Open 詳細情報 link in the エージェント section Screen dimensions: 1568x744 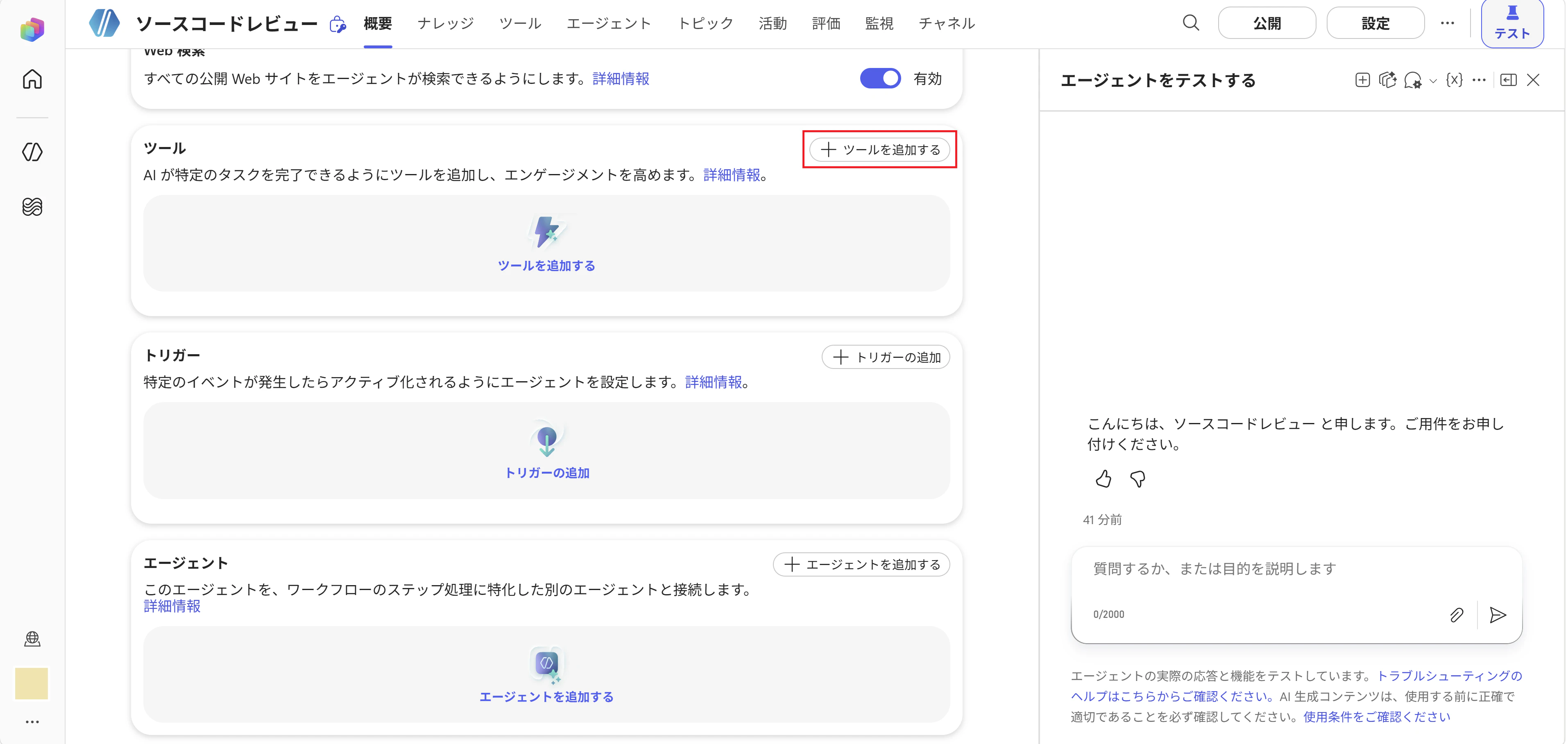click(x=172, y=606)
